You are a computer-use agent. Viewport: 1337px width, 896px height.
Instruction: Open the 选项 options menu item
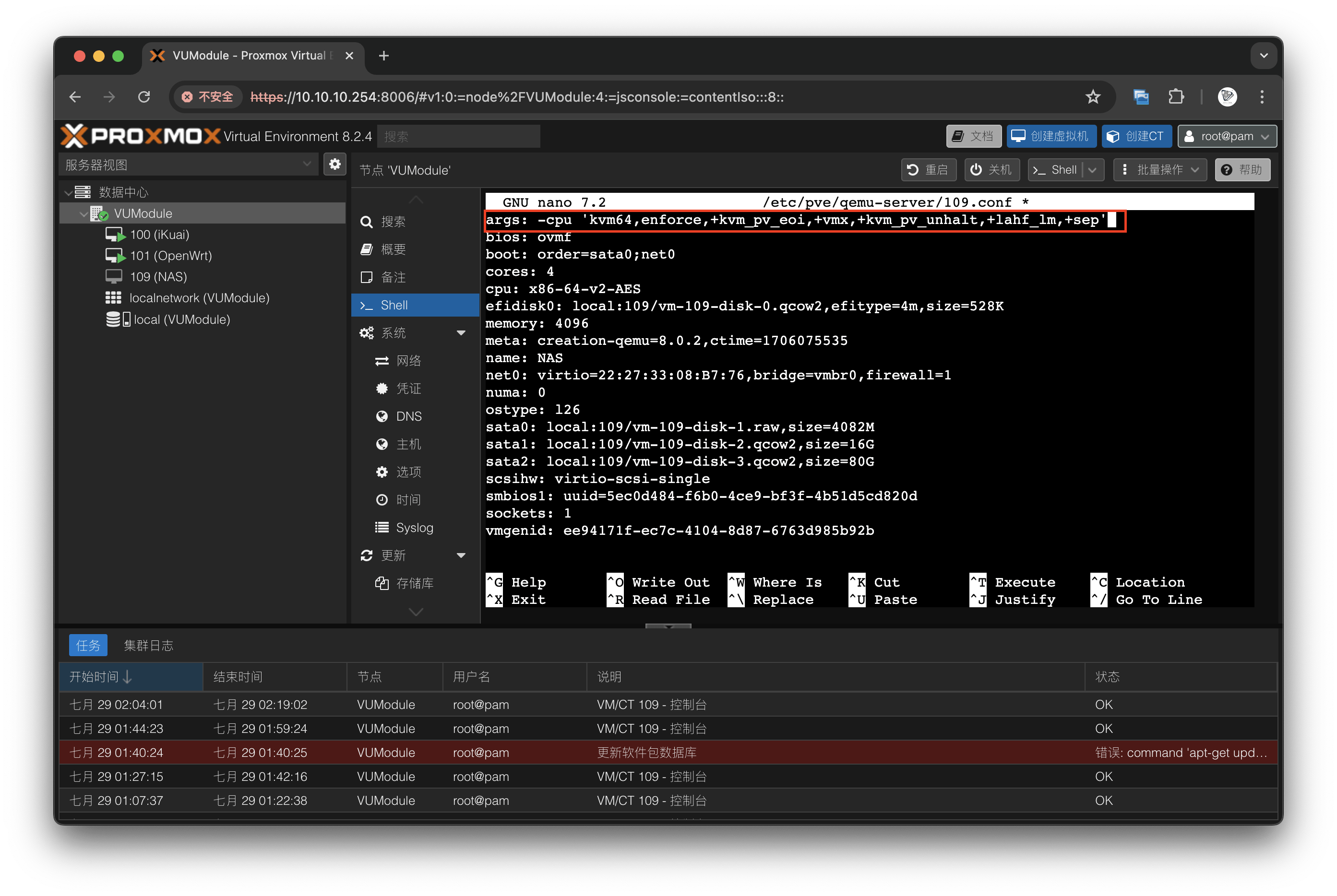tap(415, 472)
